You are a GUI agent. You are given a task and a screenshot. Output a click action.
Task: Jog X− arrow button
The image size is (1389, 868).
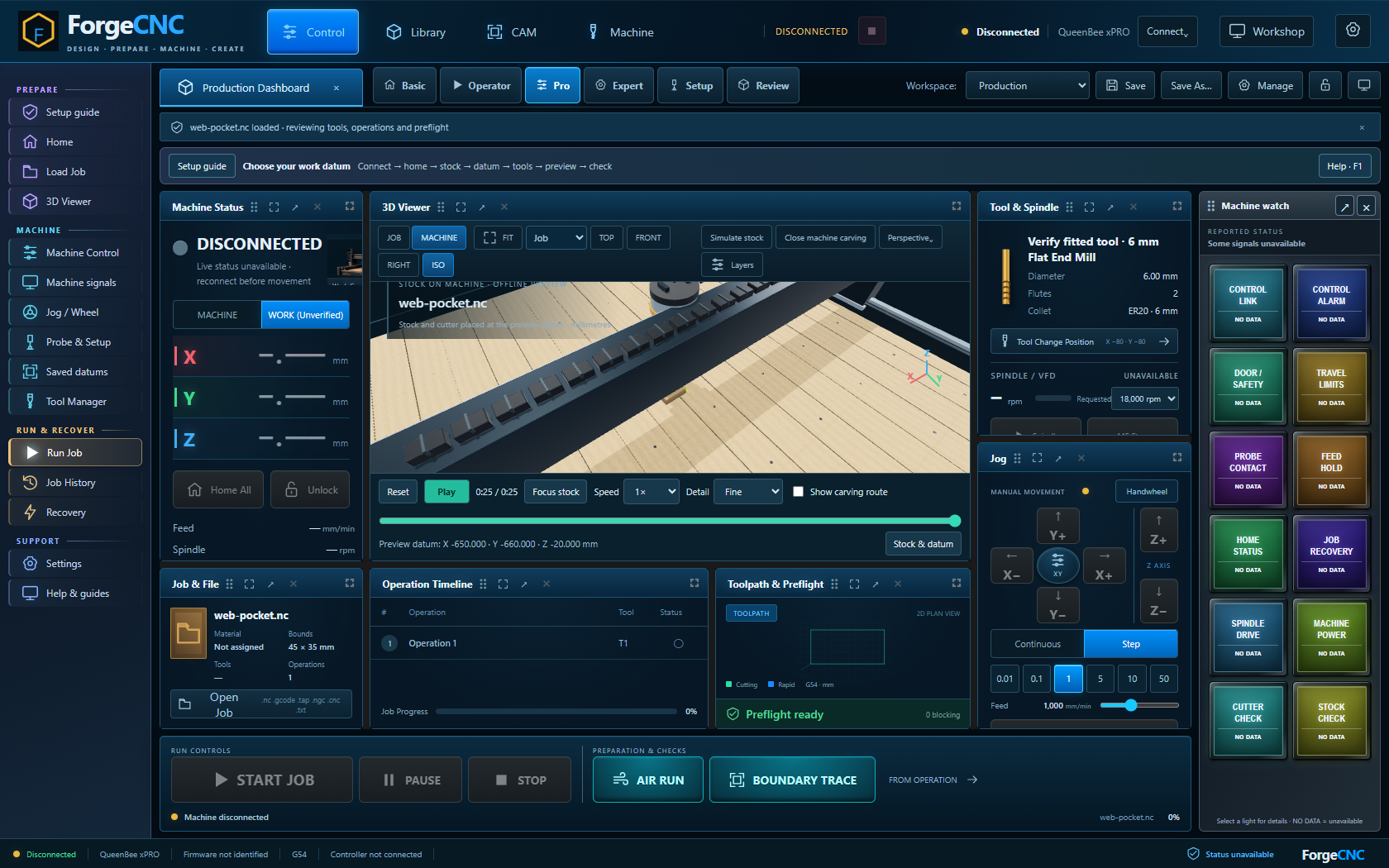[x=1011, y=565]
